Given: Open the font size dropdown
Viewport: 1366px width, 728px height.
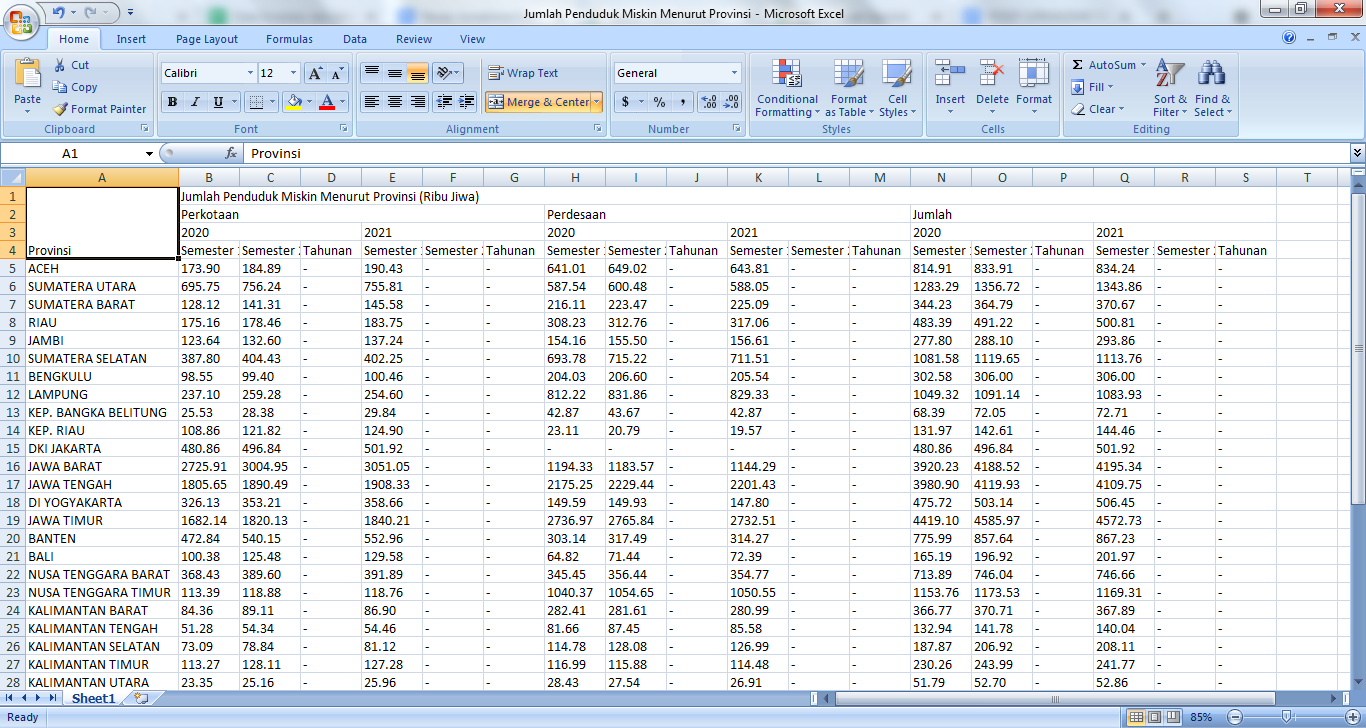Looking at the screenshot, I should click(x=293, y=73).
